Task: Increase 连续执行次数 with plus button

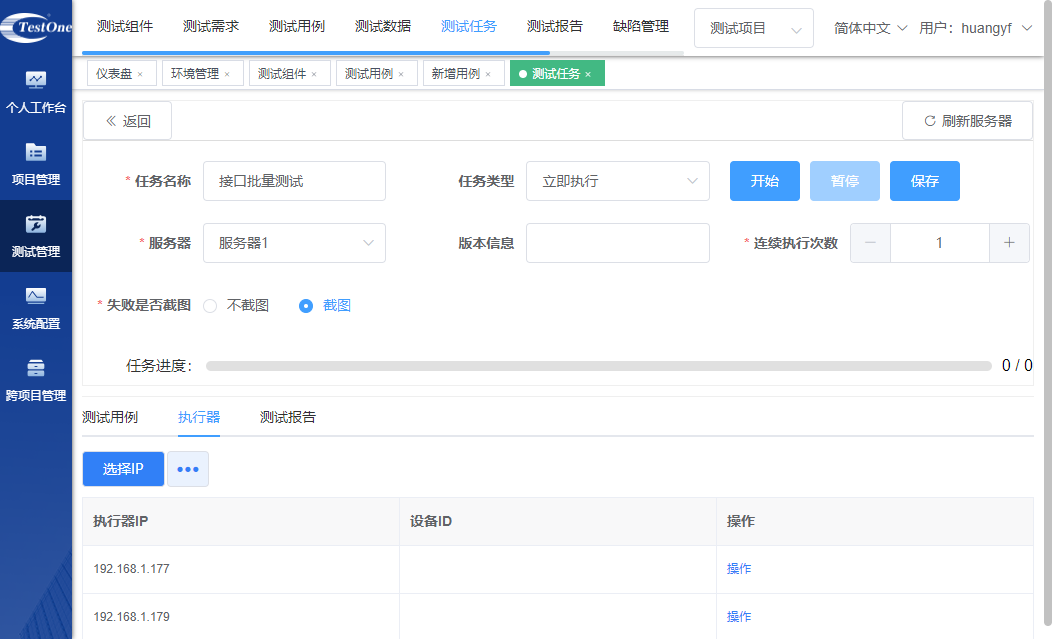Action: tap(1009, 243)
